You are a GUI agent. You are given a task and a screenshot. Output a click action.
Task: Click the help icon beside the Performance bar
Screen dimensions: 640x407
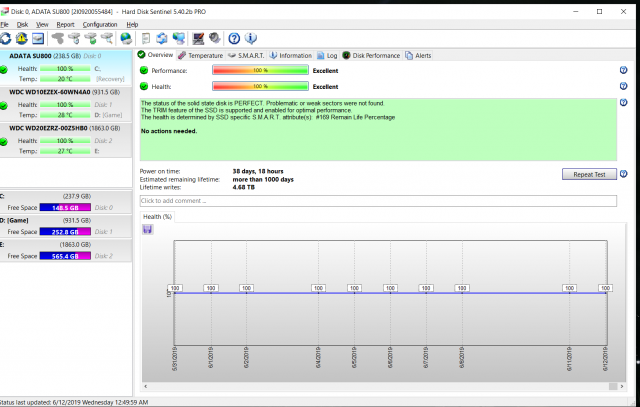(x=623, y=72)
